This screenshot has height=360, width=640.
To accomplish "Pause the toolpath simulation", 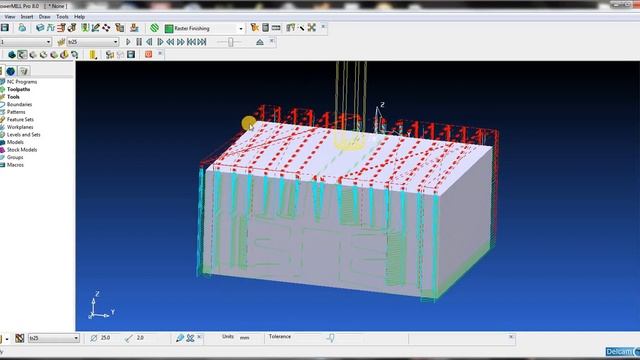I will [139, 42].
